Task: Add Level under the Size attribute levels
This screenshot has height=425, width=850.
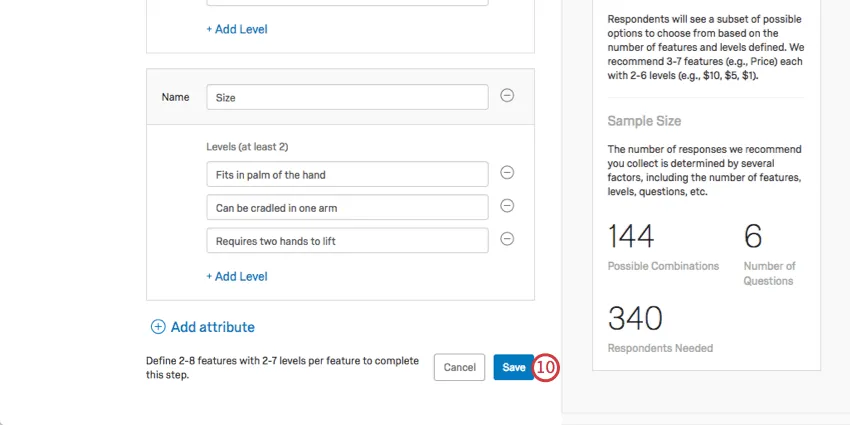Action: pos(237,276)
